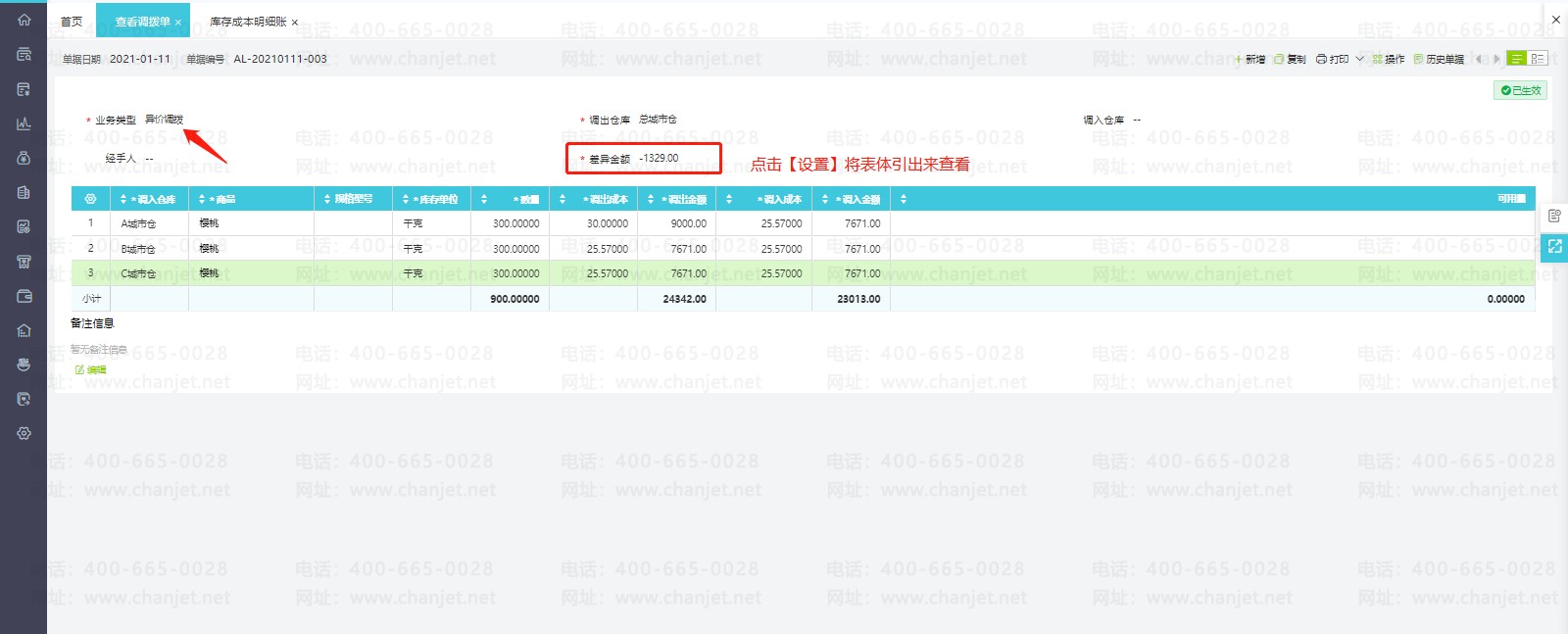Click the 调出仓库 value 总城市仓
This screenshot has width=1568, height=634.
click(x=658, y=120)
